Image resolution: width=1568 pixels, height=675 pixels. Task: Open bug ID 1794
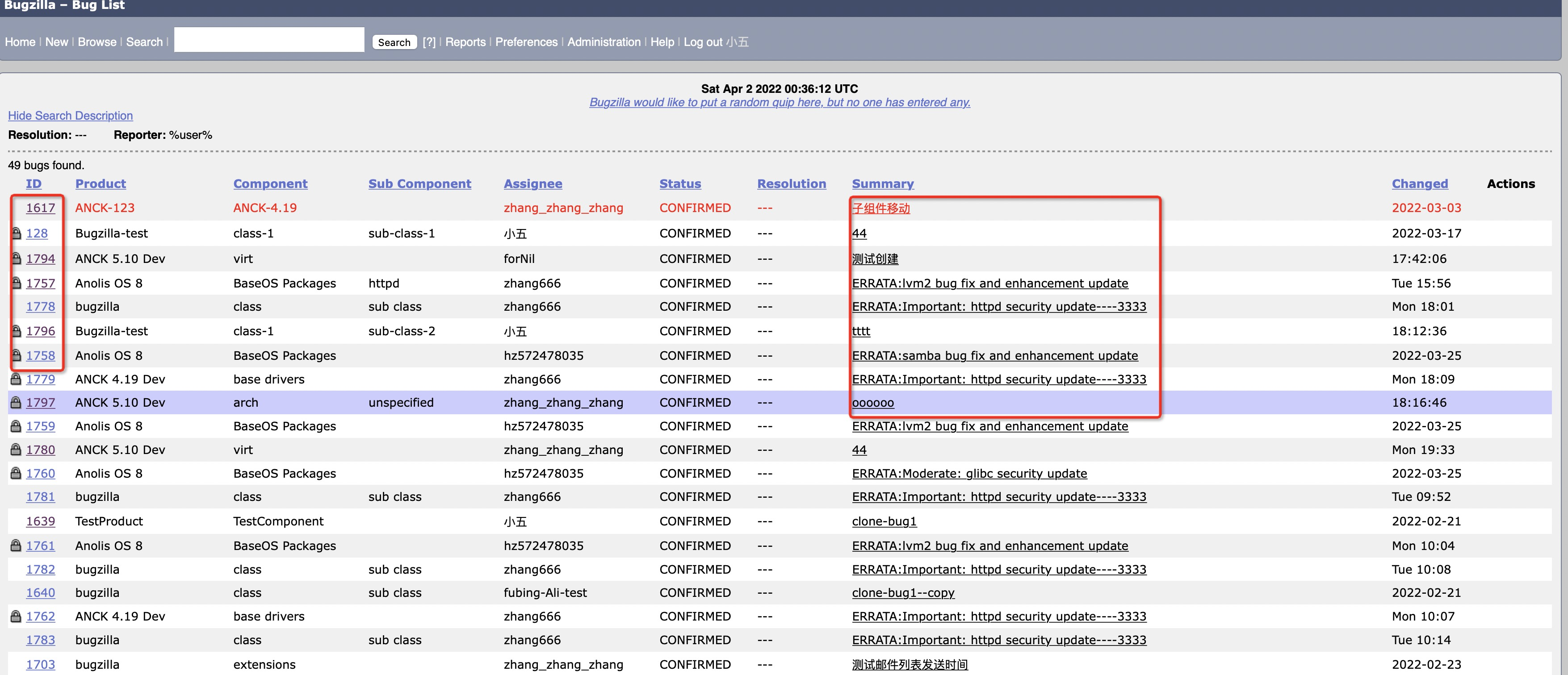click(40, 258)
